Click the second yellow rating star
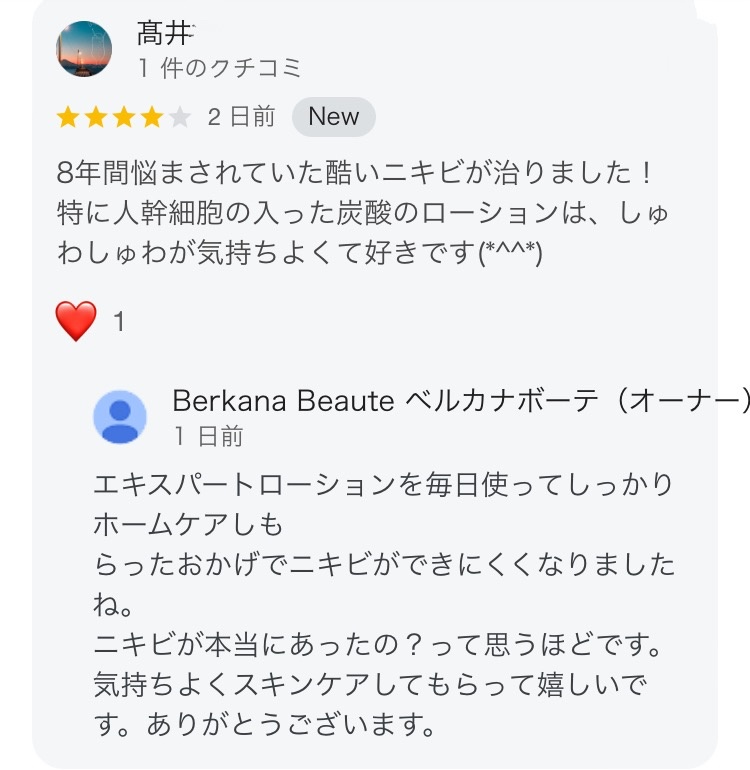 tap(96, 118)
